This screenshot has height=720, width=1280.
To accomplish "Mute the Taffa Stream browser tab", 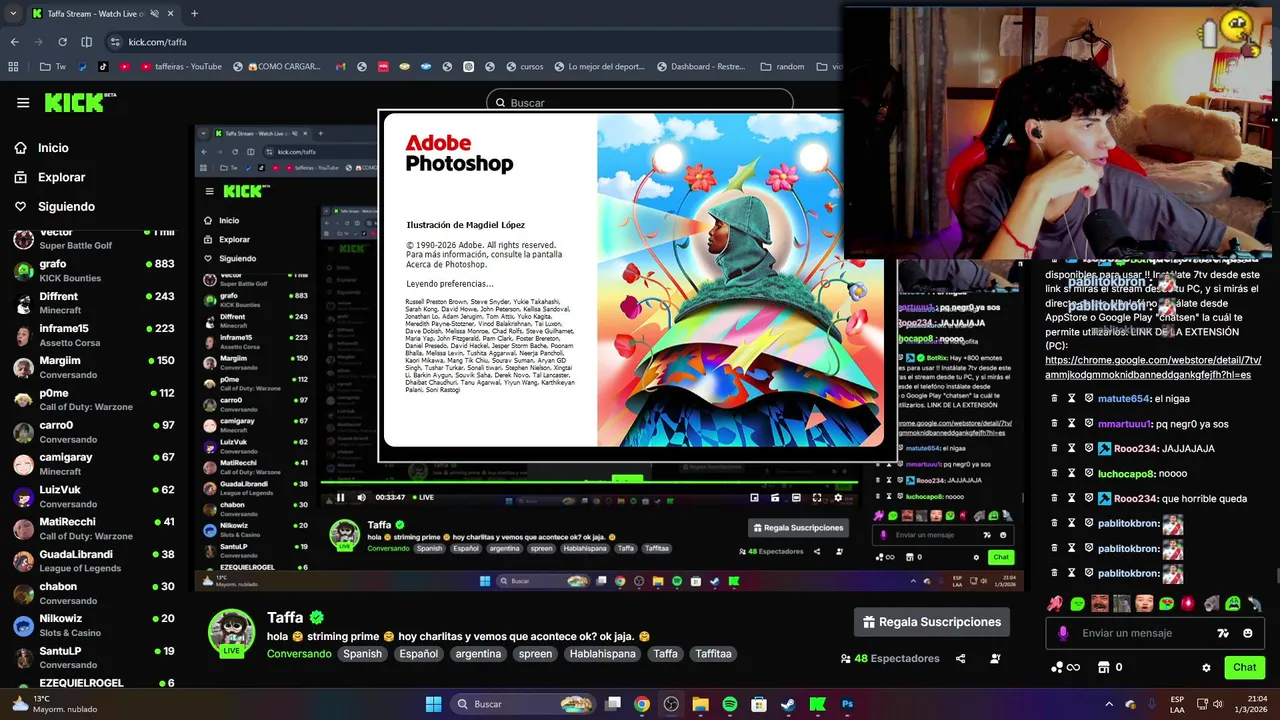I will pyautogui.click(x=153, y=14).
